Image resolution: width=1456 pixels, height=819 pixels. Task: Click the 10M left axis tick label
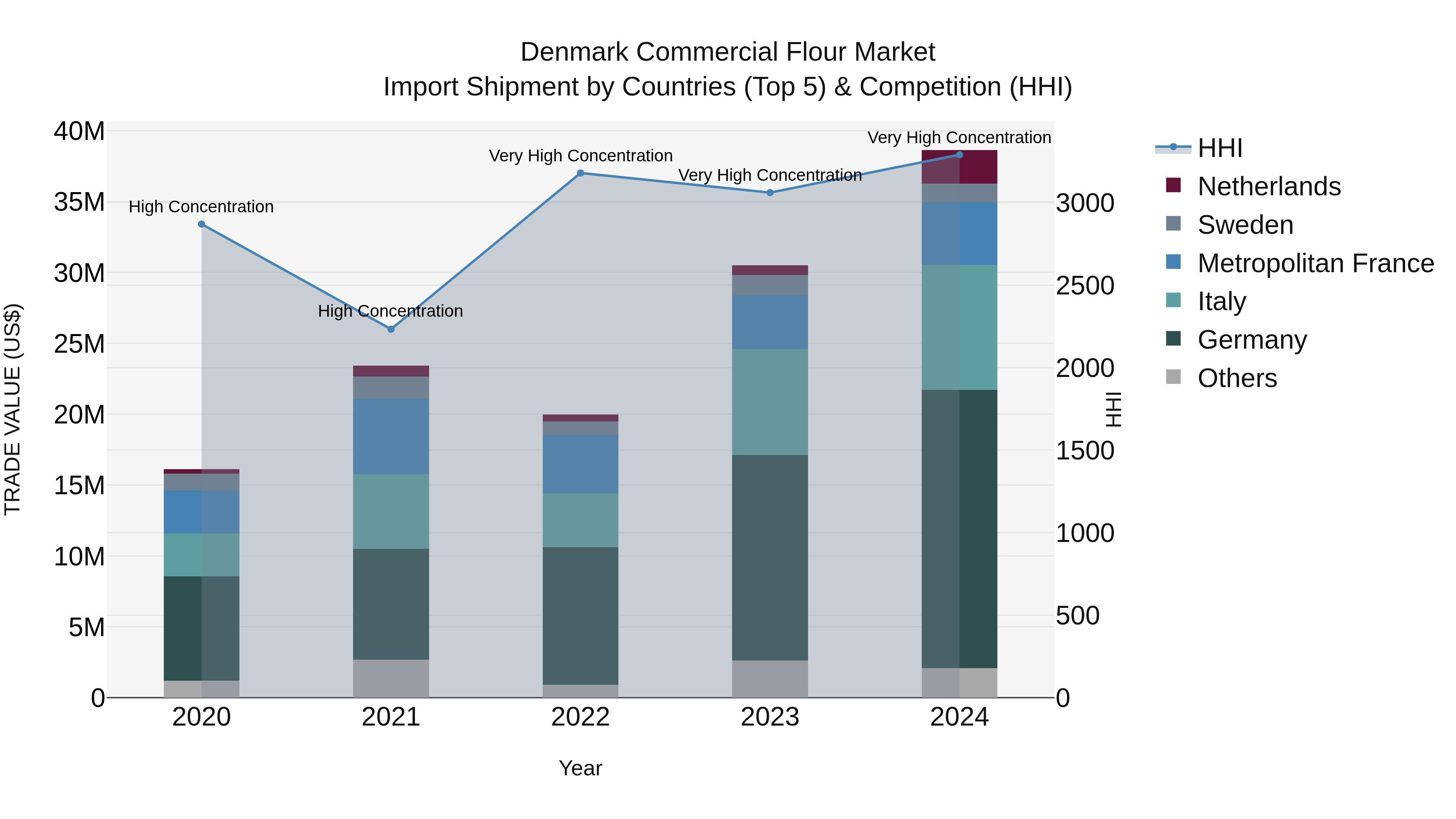pyautogui.click(x=79, y=556)
